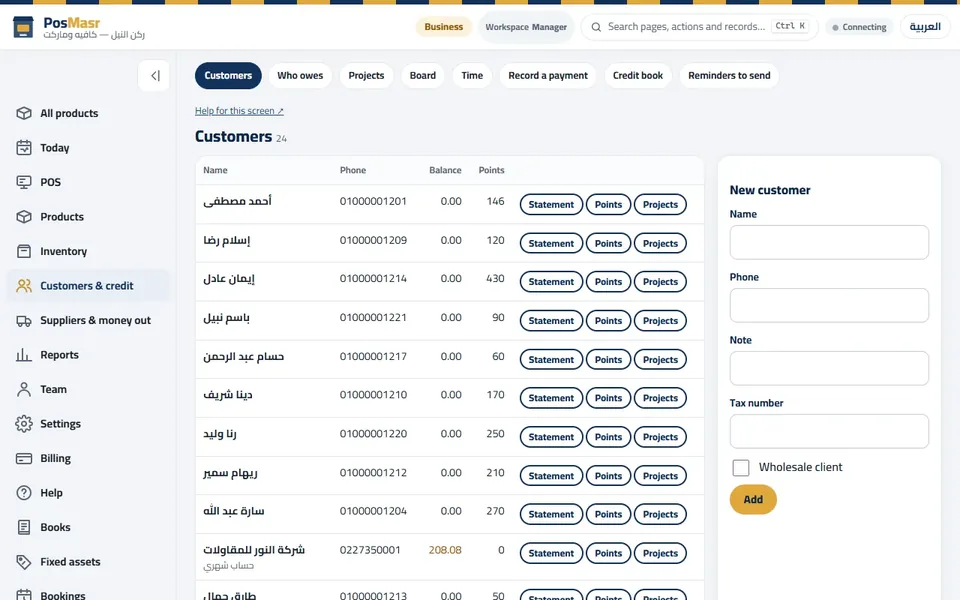Go to Inventory in the sidebar
This screenshot has width=960, height=600.
point(88,251)
